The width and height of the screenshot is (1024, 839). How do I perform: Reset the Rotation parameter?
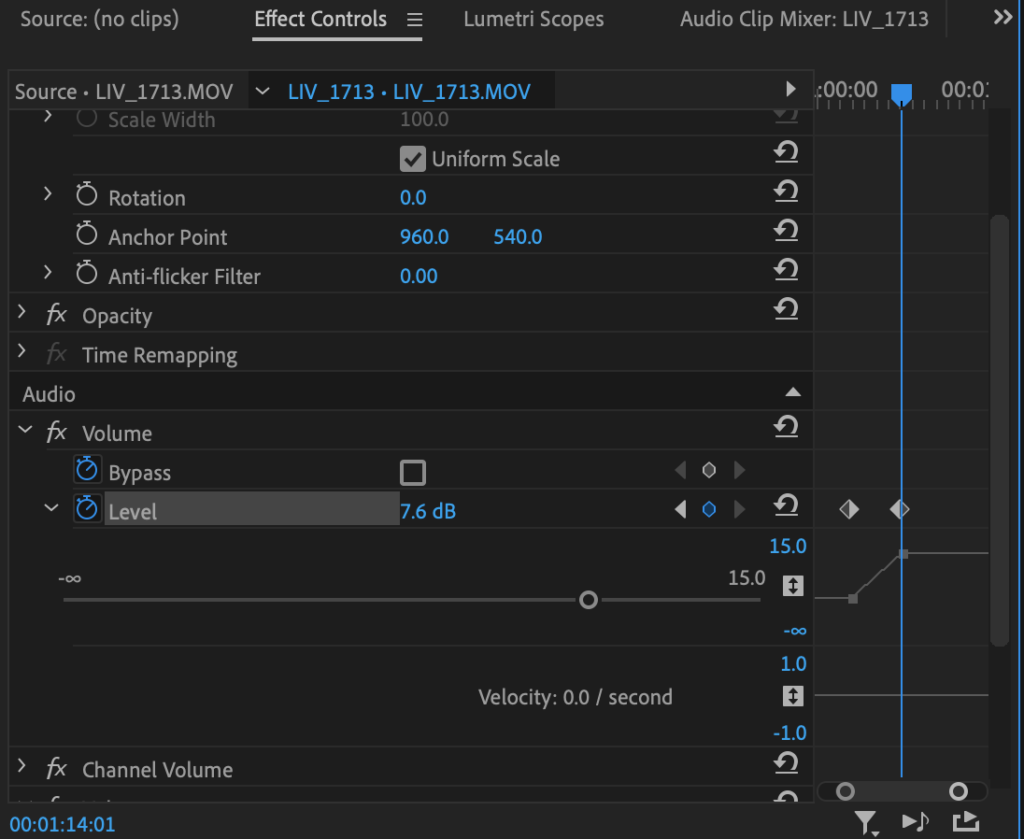pyautogui.click(x=787, y=191)
